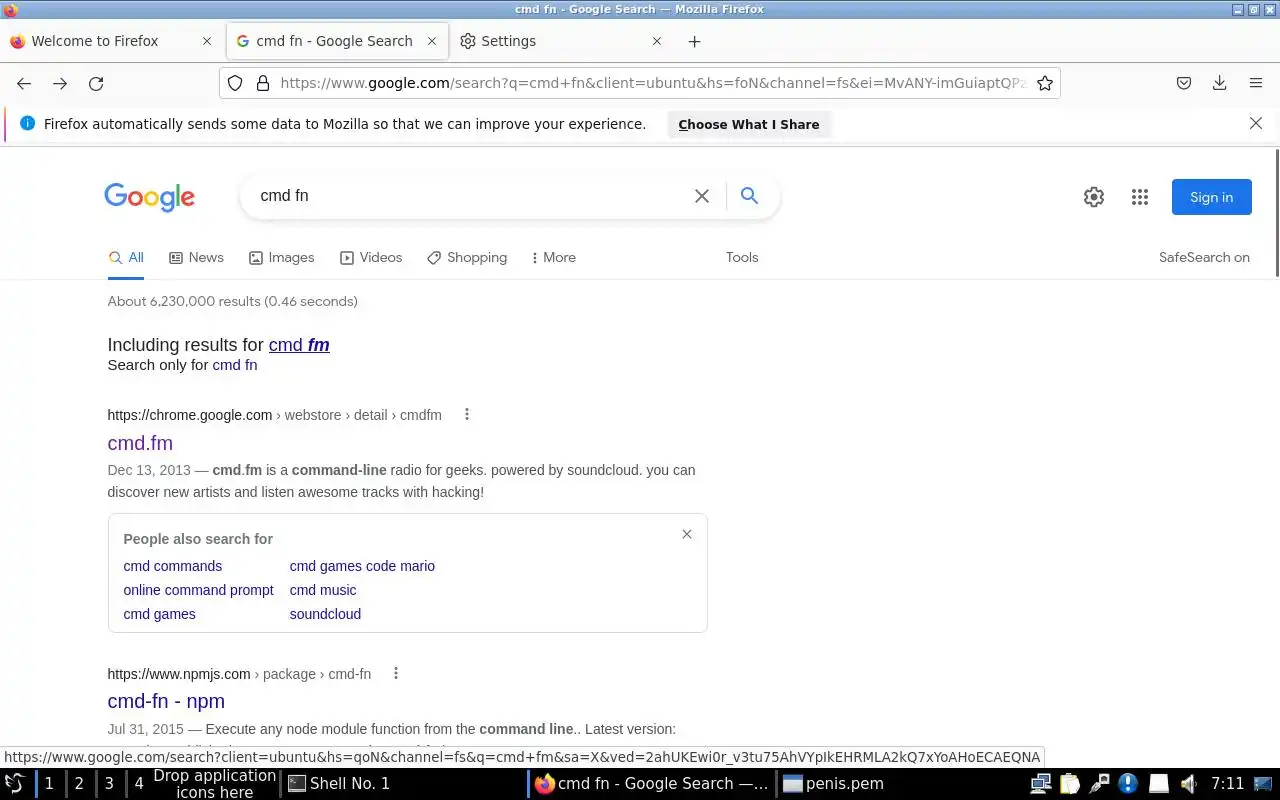Image resolution: width=1280 pixels, height=800 pixels.
Task: Dismiss the Firefox data sharing notification
Action: pos(1256,123)
